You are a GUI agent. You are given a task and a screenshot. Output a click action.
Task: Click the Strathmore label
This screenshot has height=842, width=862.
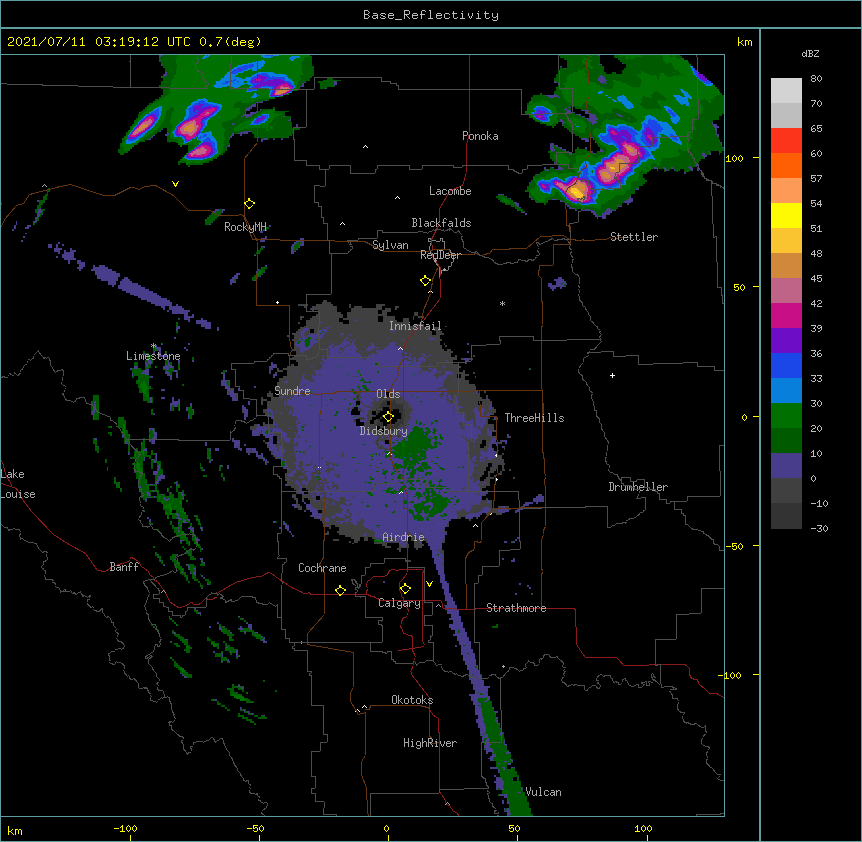point(516,608)
